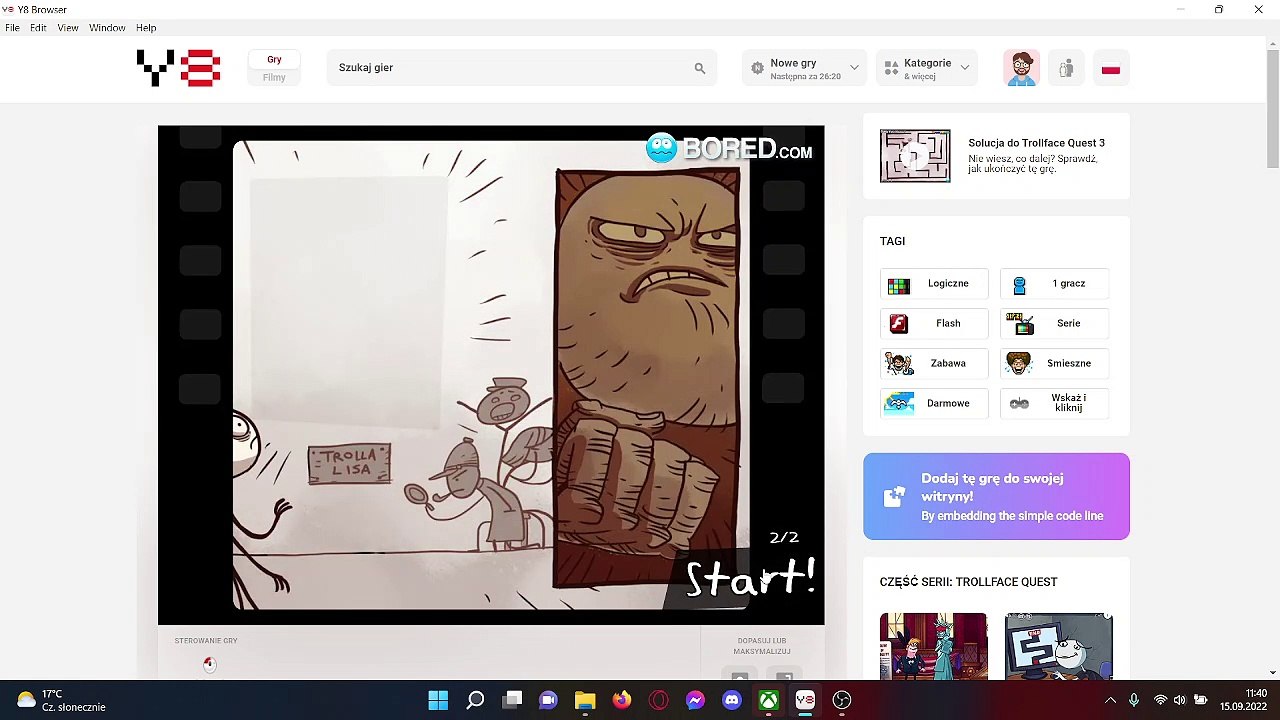Select the Logiczne tag
The height and width of the screenshot is (720, 1280).
934,284
